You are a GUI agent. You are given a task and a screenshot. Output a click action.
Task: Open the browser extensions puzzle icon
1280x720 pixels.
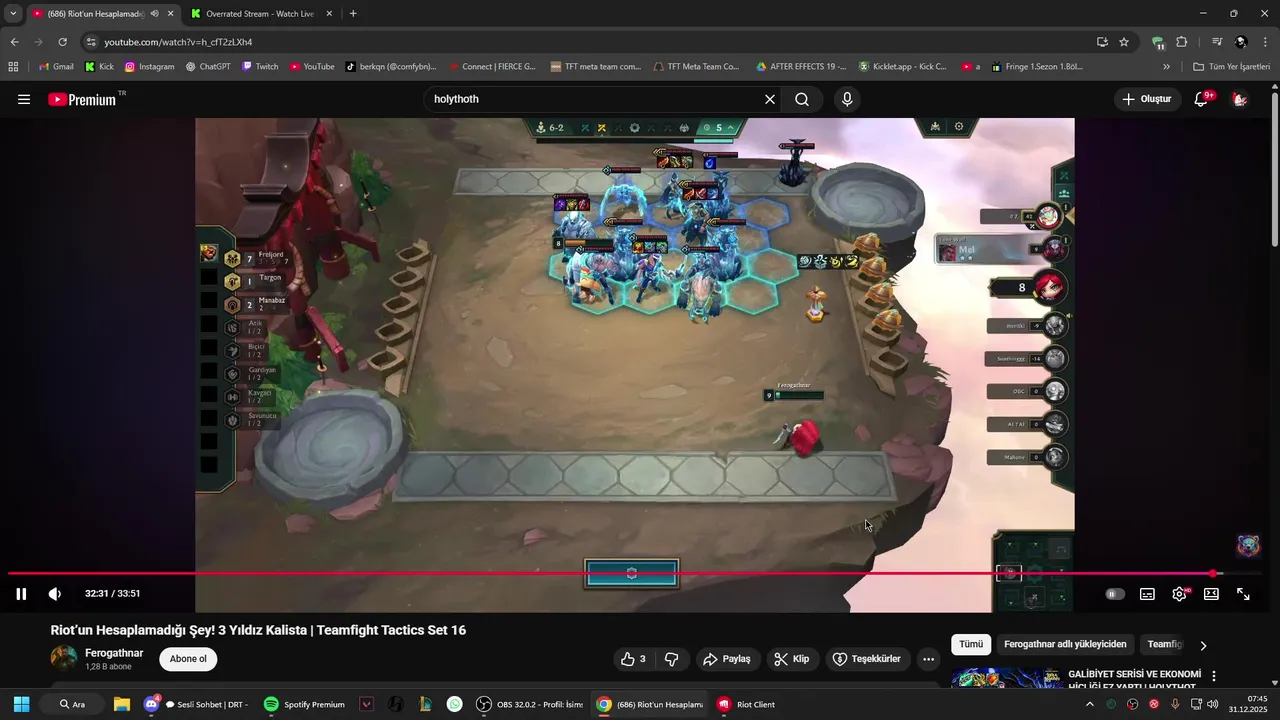(1182, 42)
